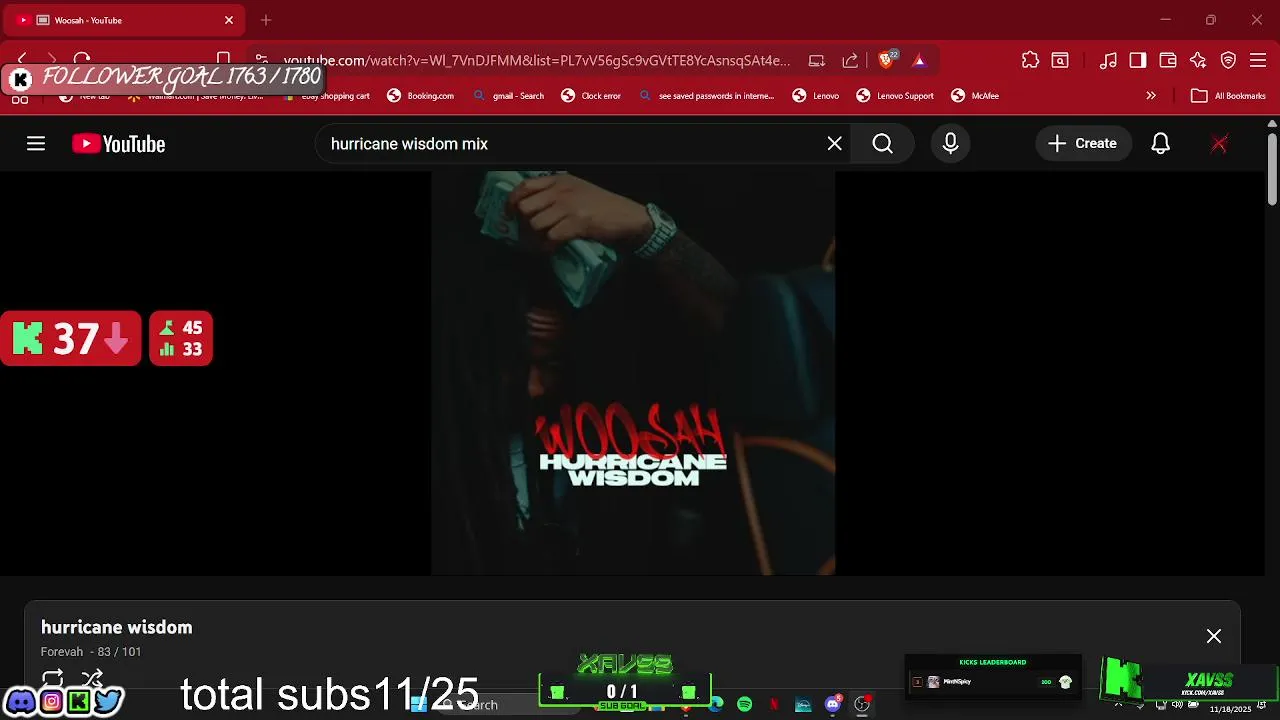This screenshot has height=720, width=1280.
Task: Open the 'gmail - Search' bookmark
Action: coord(509,96)
